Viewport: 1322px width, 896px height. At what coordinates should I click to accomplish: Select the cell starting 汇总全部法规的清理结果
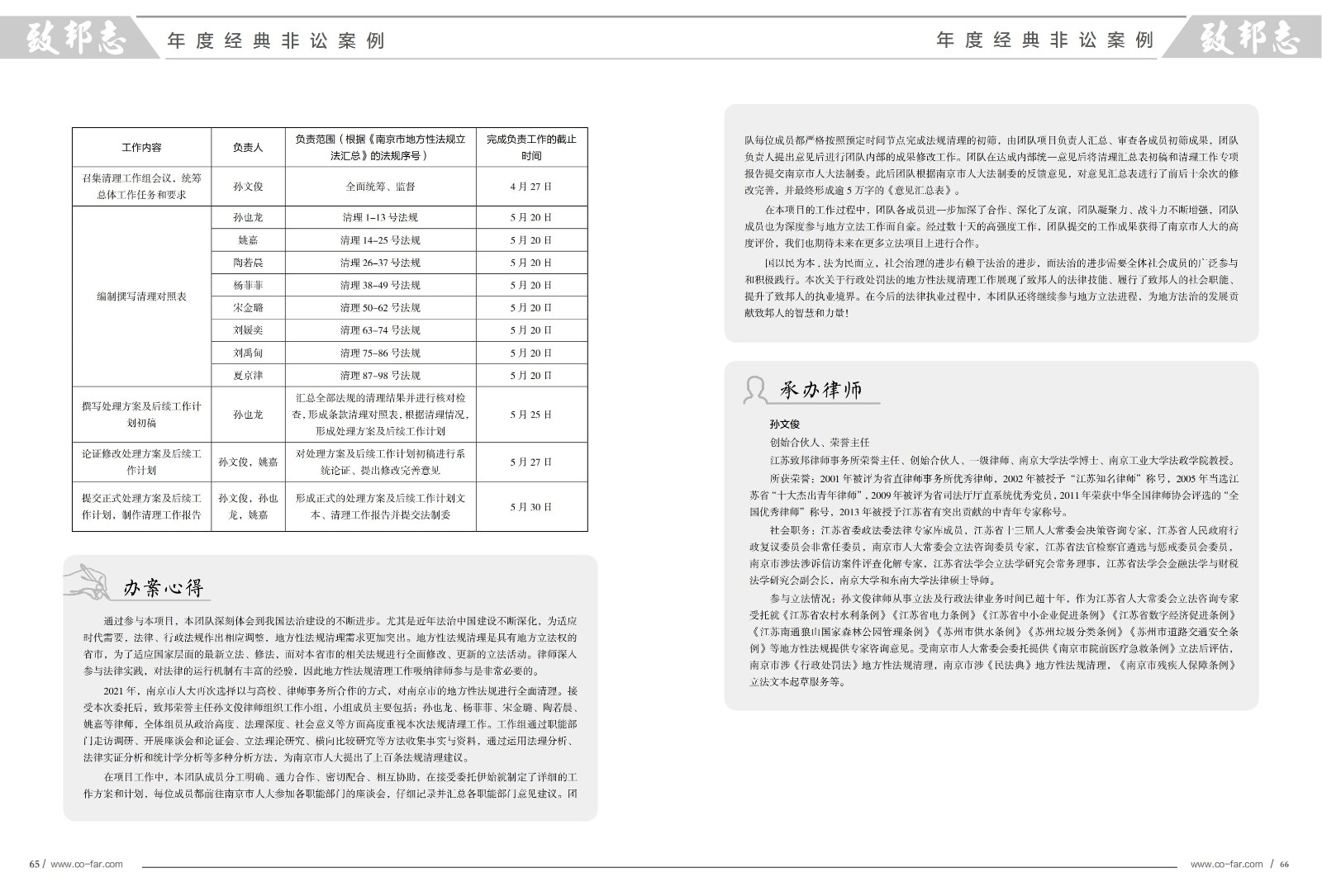pyautogui.click(x=380, y=415)
